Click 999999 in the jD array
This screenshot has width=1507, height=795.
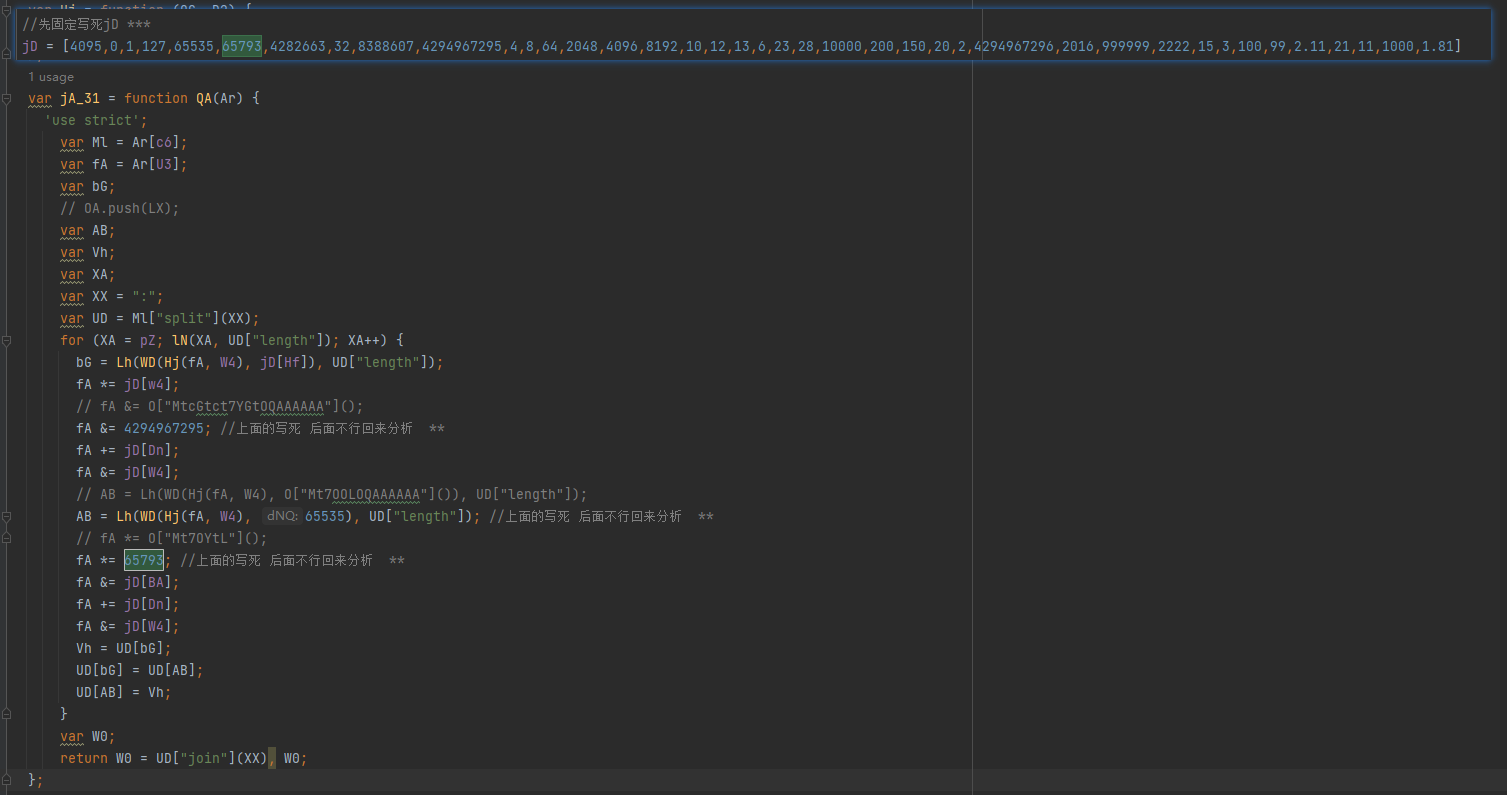(x=1126, y=46)
